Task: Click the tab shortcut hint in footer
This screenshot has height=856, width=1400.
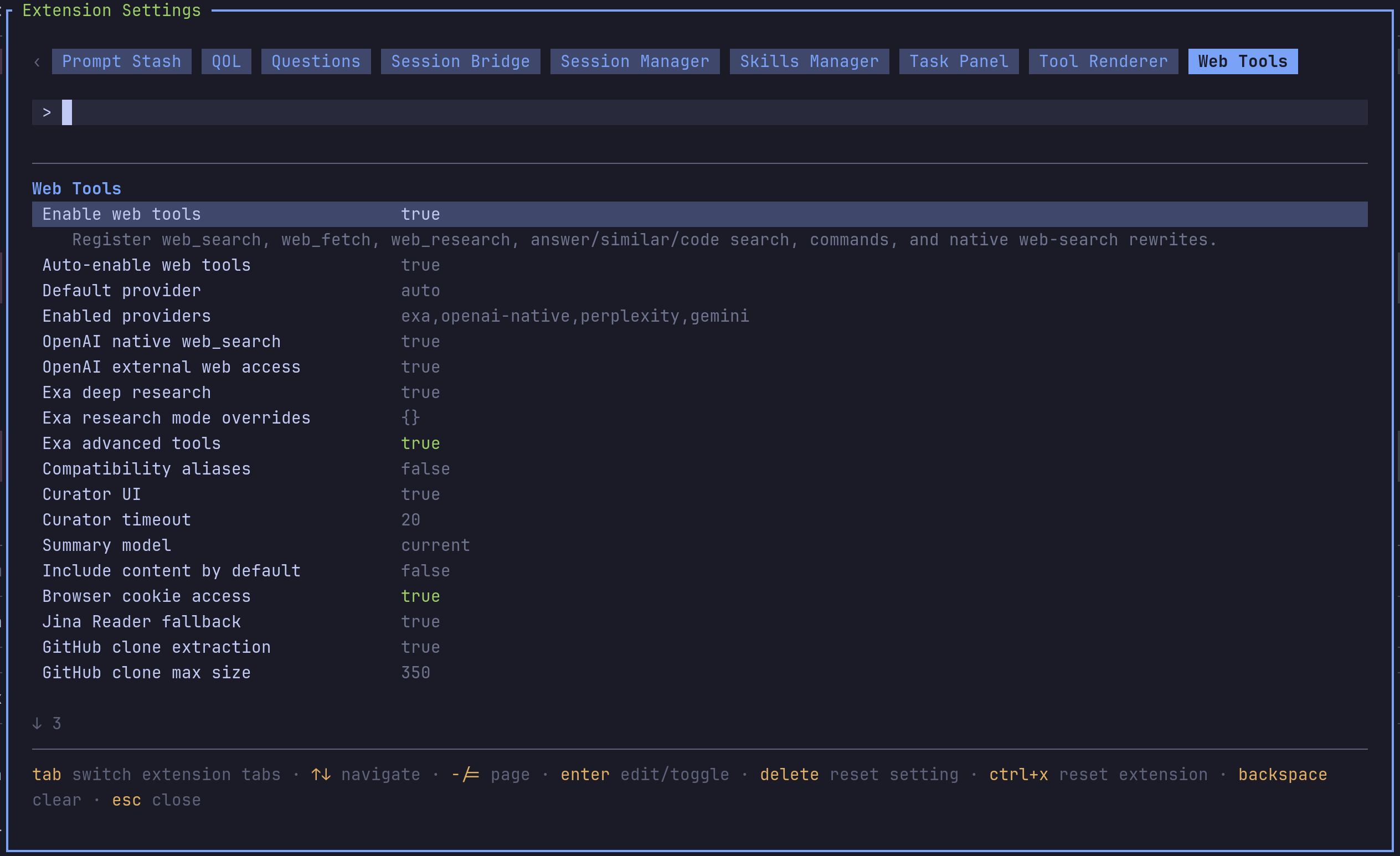Action: click(x=156, y=775)
